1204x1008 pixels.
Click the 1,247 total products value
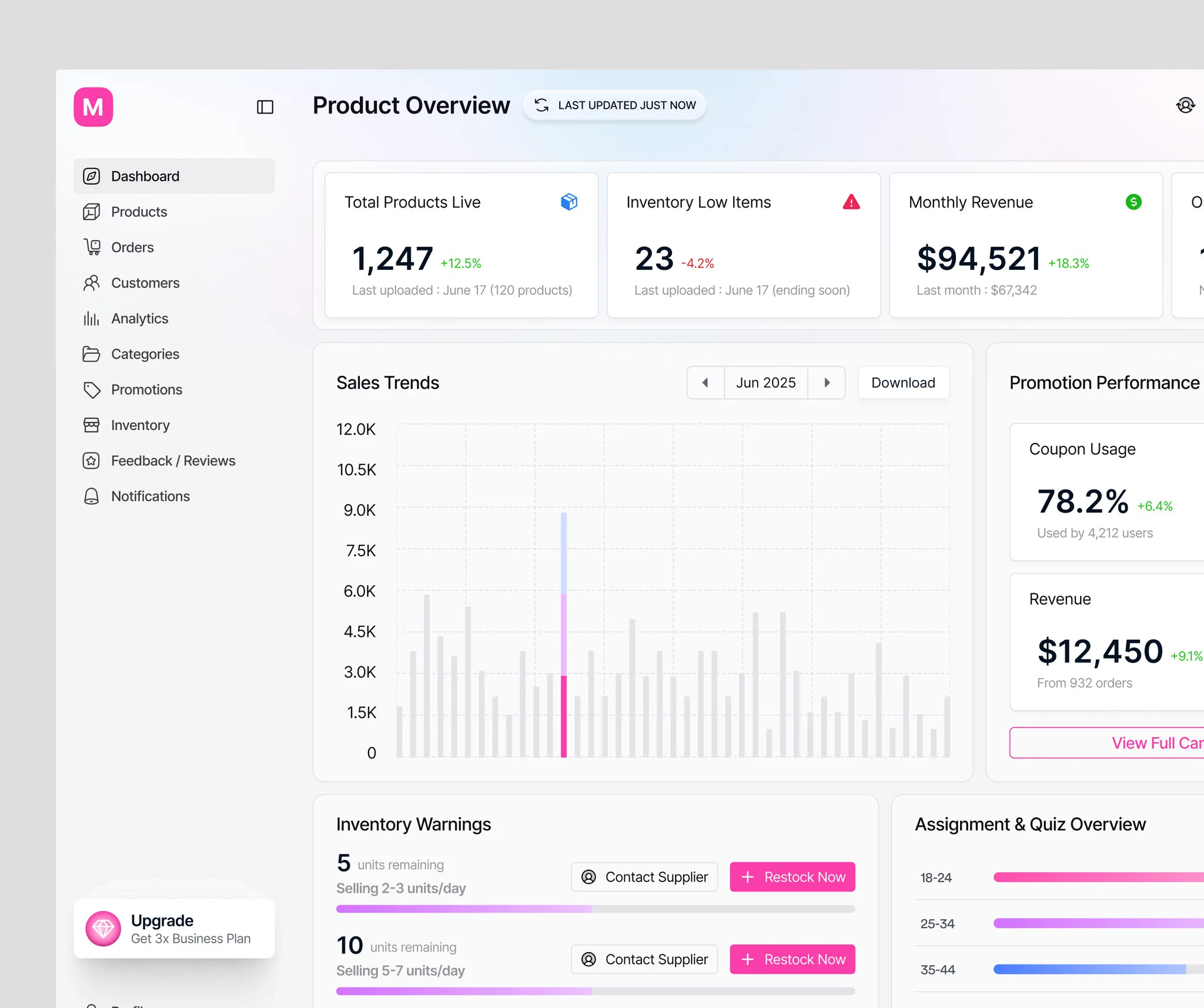click(x=392, y=259)
